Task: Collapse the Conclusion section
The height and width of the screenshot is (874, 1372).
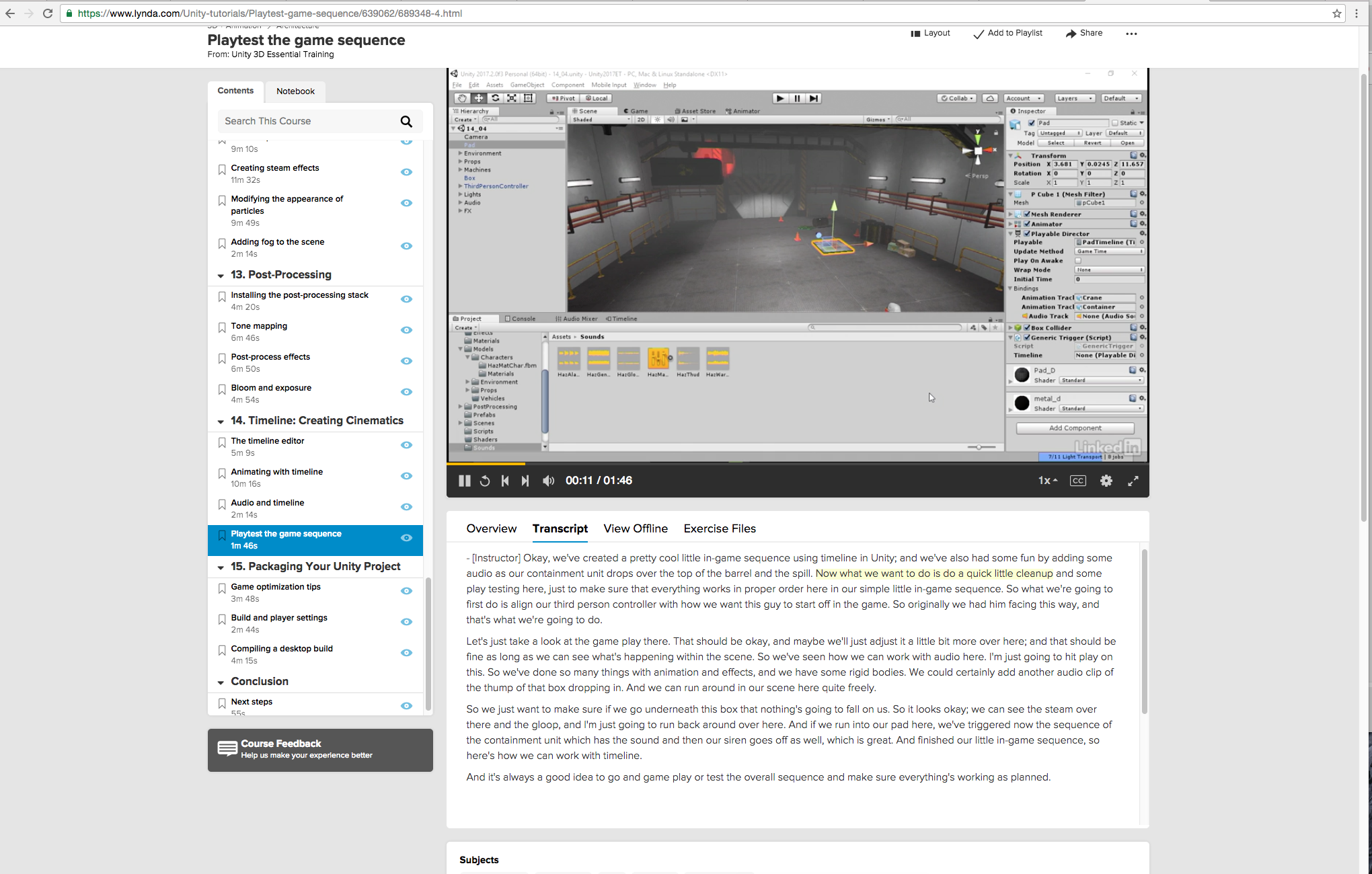Action: point(221,682)
